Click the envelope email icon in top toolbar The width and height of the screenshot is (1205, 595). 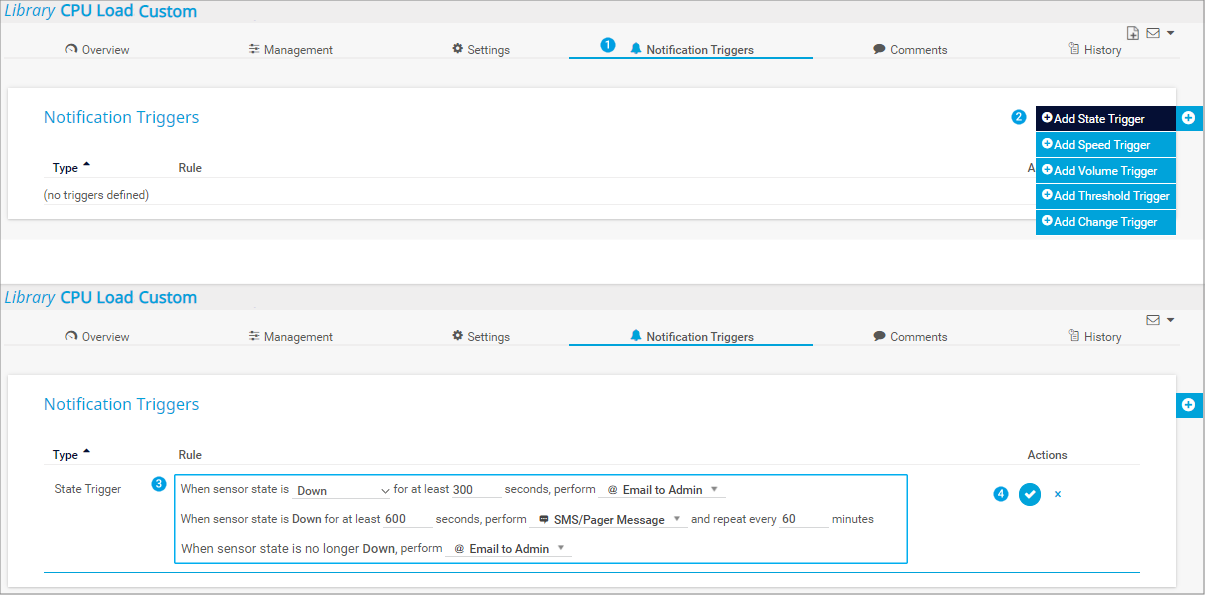pos(1152,32)
